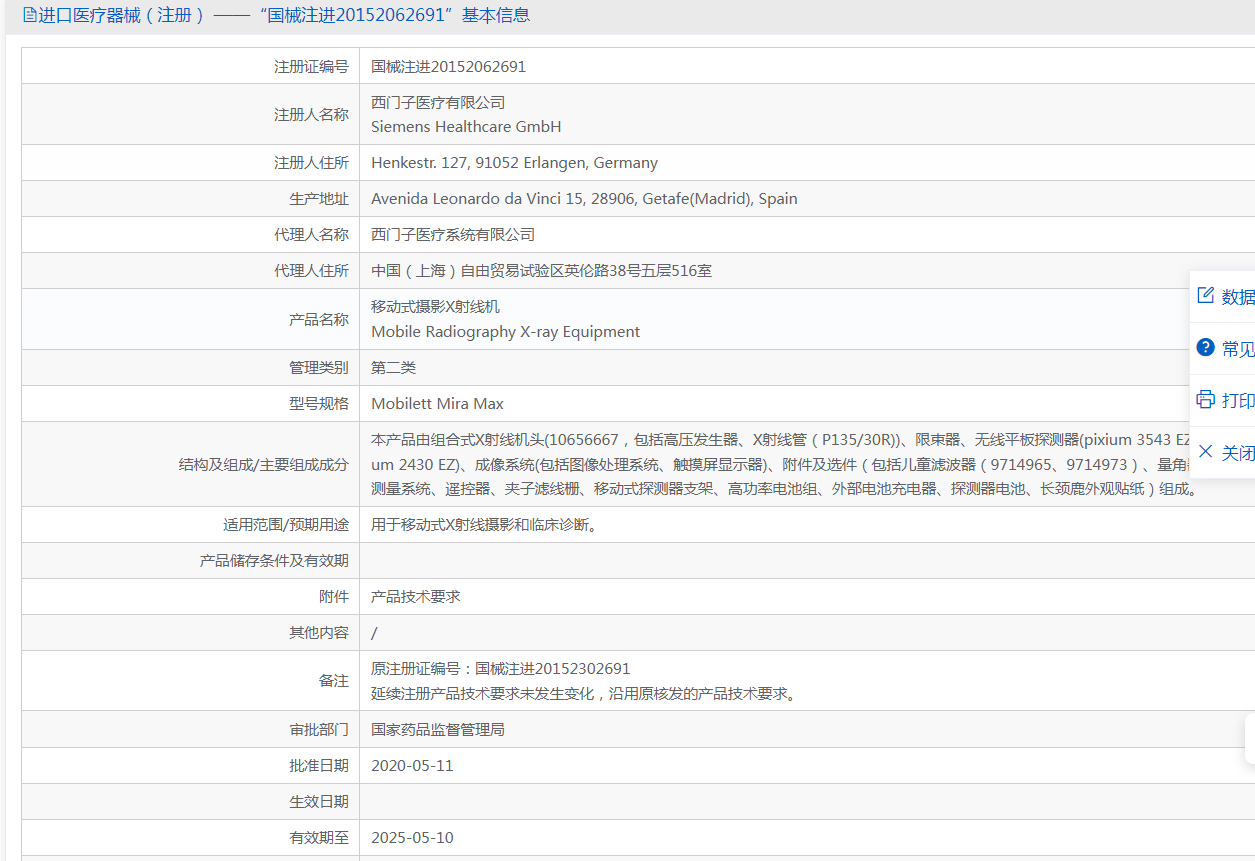The image size is (1255, 861).
Task: Select production address Avenida Leonardo da Vinci
Action: point(584,199)
